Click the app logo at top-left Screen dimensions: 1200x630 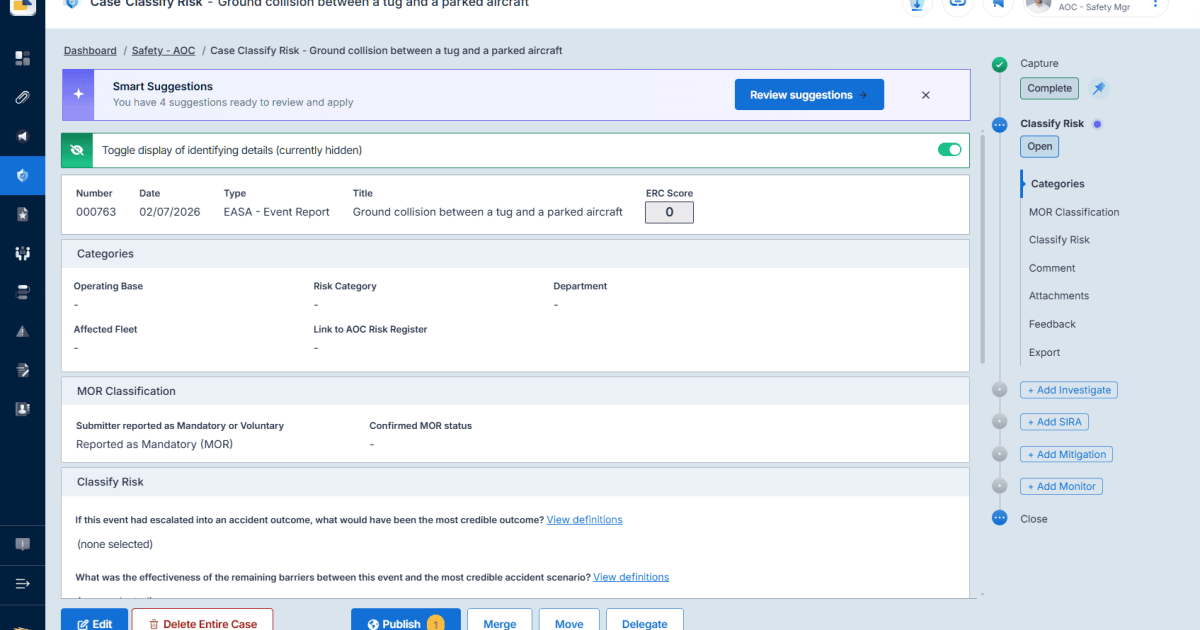tap(22, 8)
